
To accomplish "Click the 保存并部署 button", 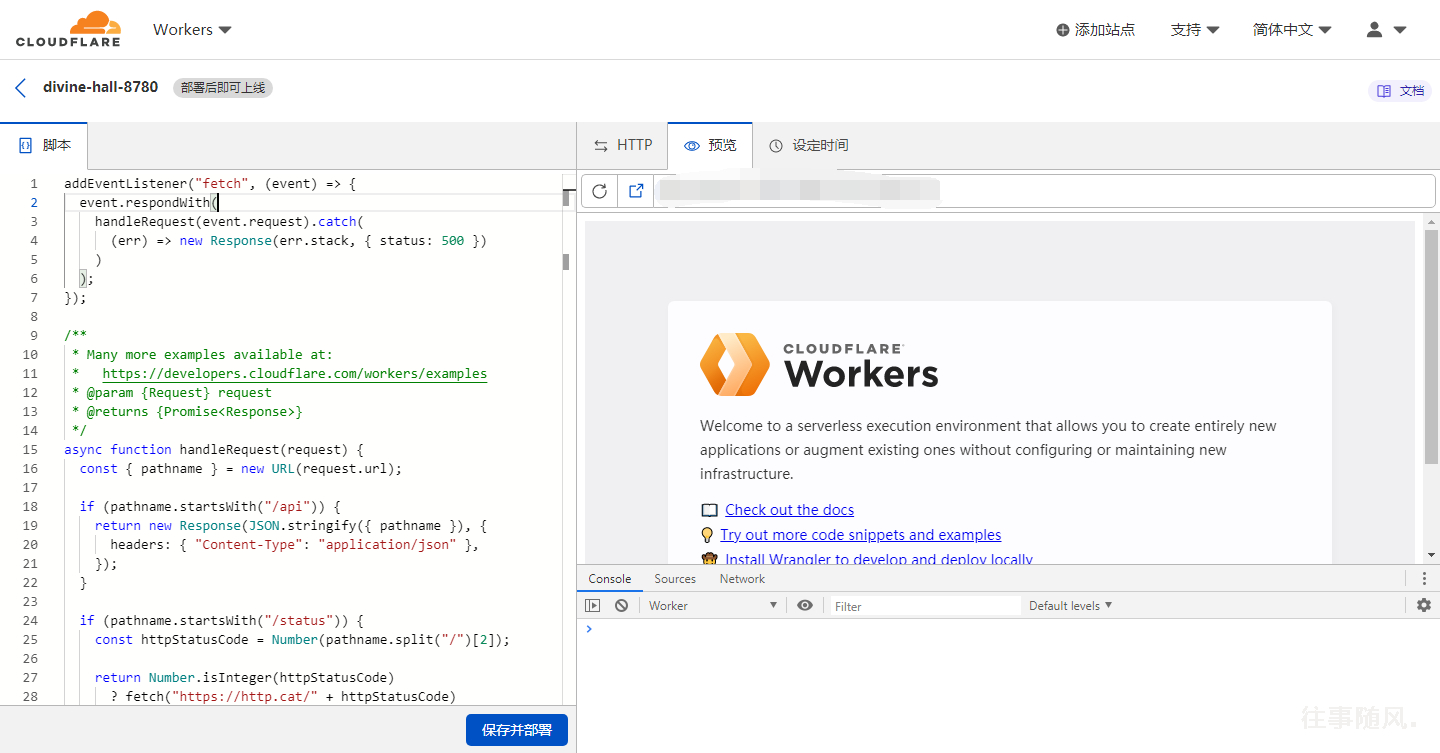I will coord(517,730).
